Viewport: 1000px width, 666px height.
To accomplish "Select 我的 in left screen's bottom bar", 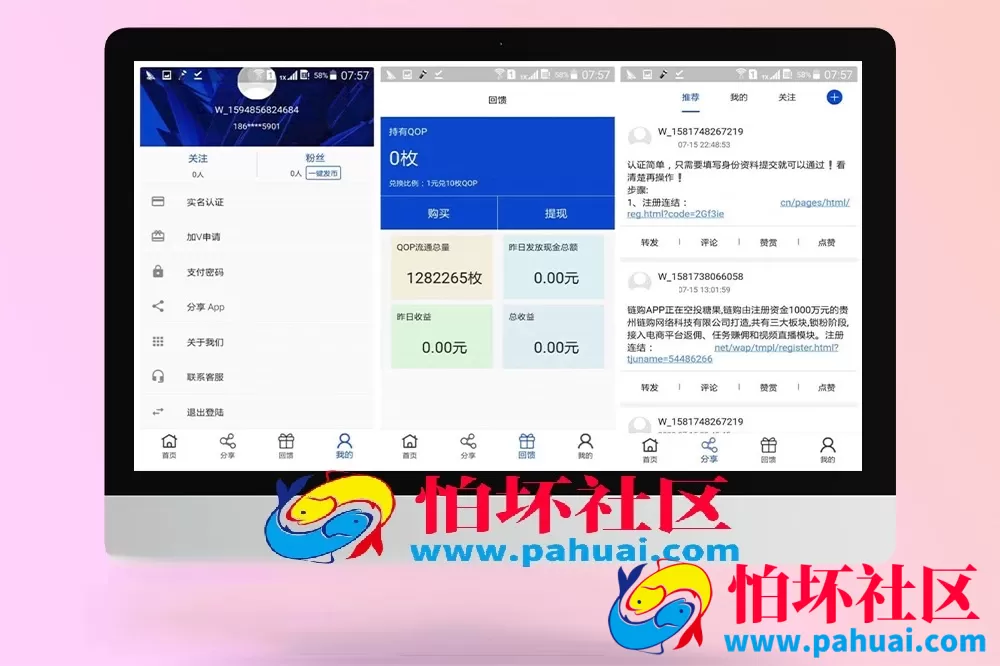I will click(344, 446).
